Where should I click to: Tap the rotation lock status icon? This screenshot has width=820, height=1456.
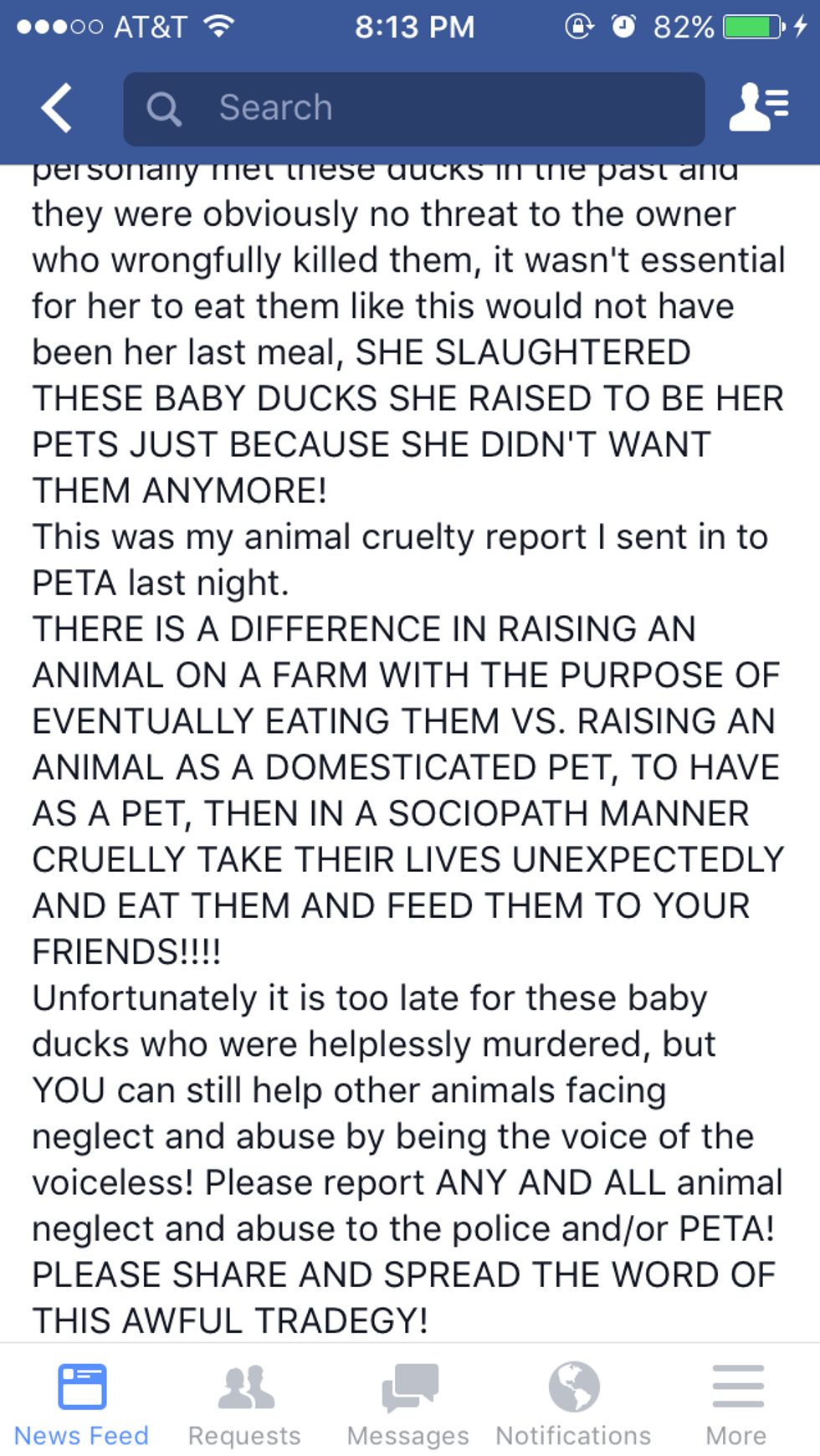[x=578, y=27]
